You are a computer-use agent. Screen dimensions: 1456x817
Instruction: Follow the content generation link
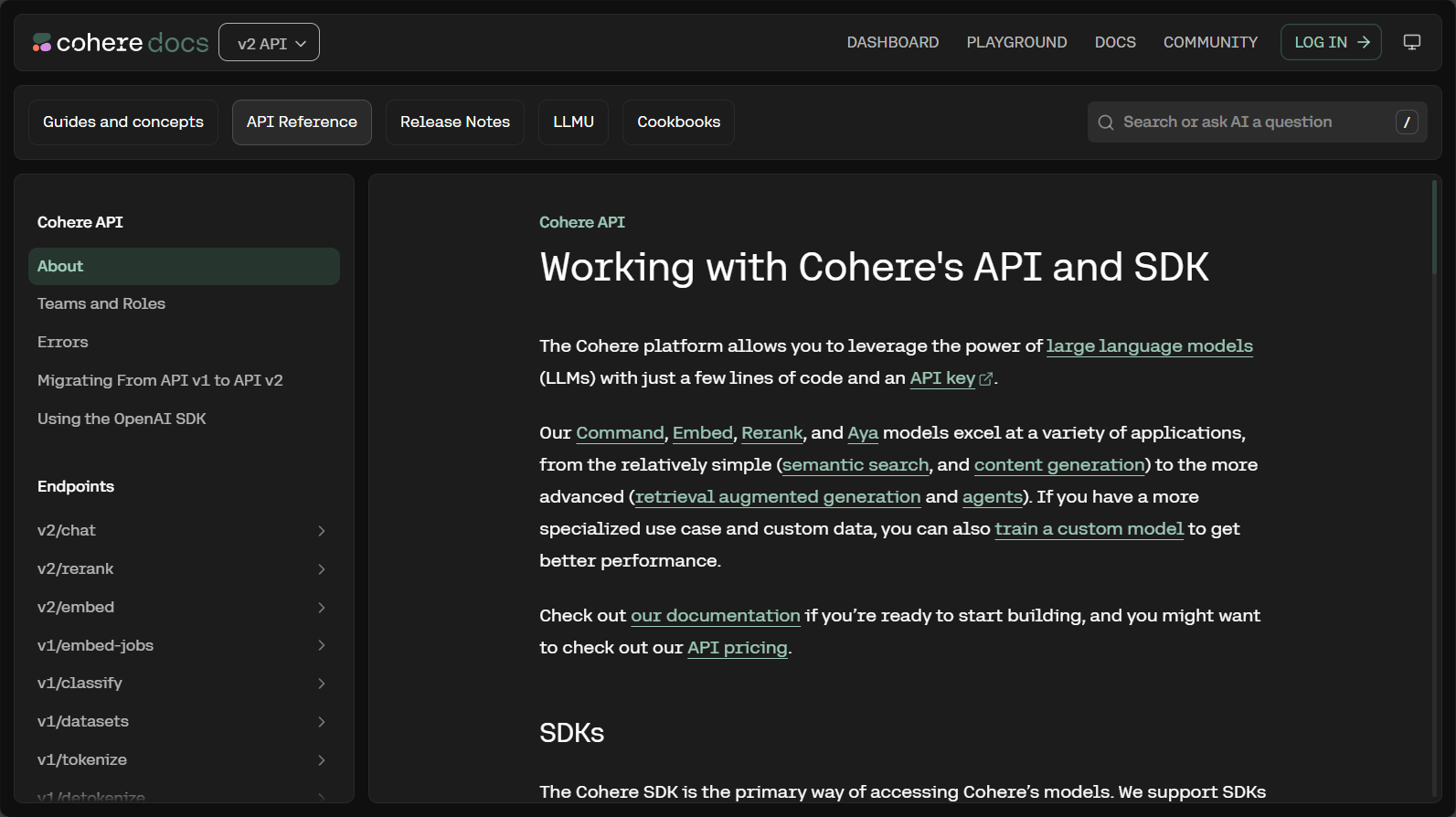(1059, 465)
